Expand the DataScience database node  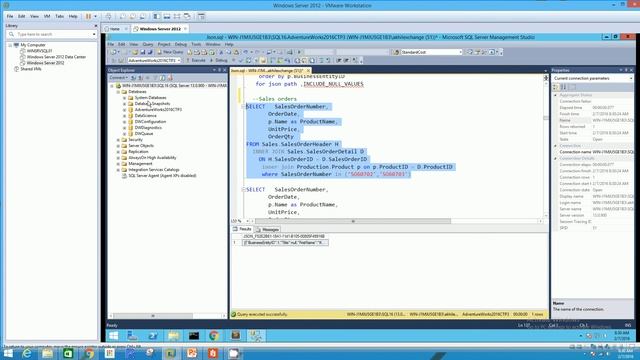coord(124,116)
